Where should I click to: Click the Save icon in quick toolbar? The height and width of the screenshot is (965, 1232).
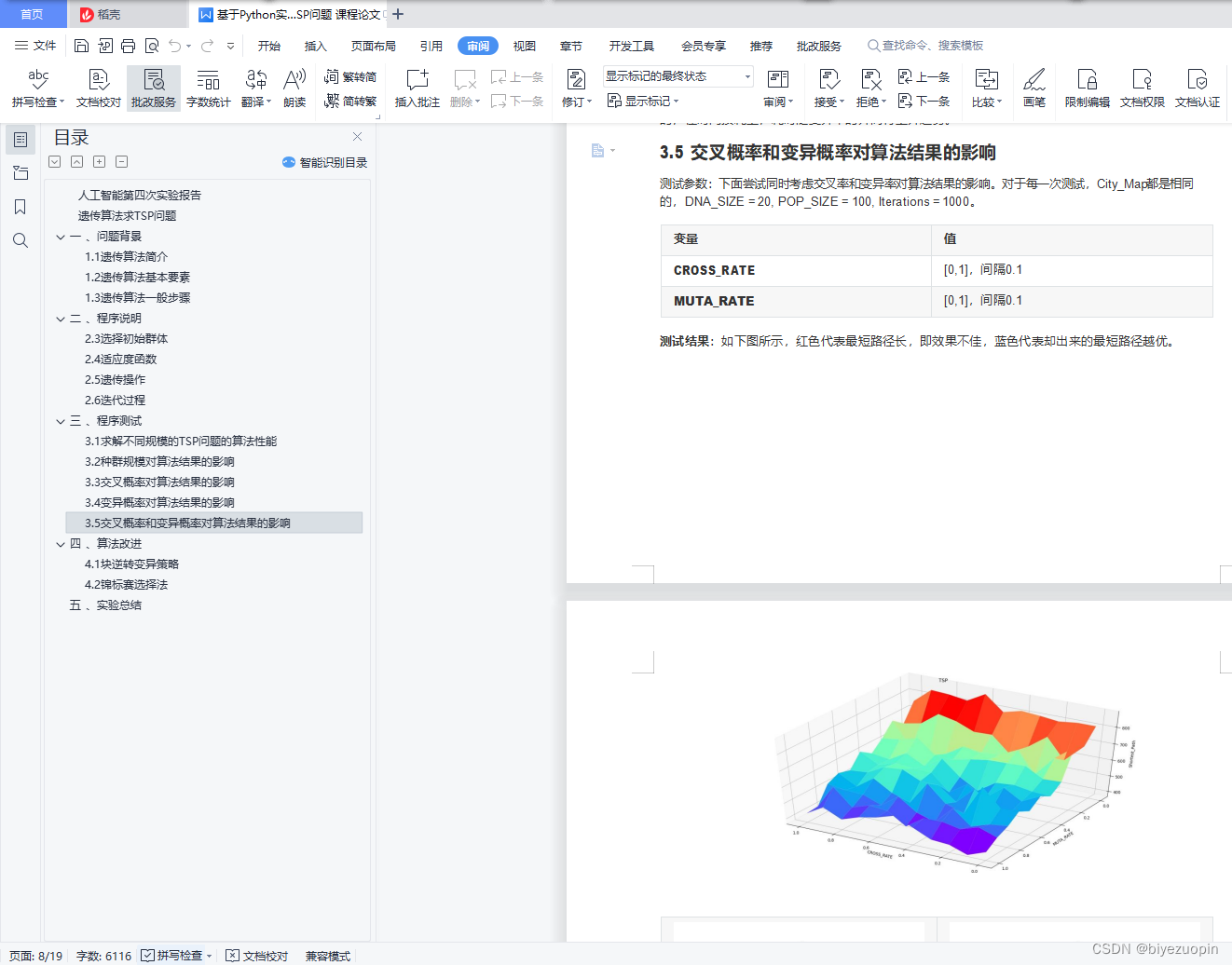[81, 46]
